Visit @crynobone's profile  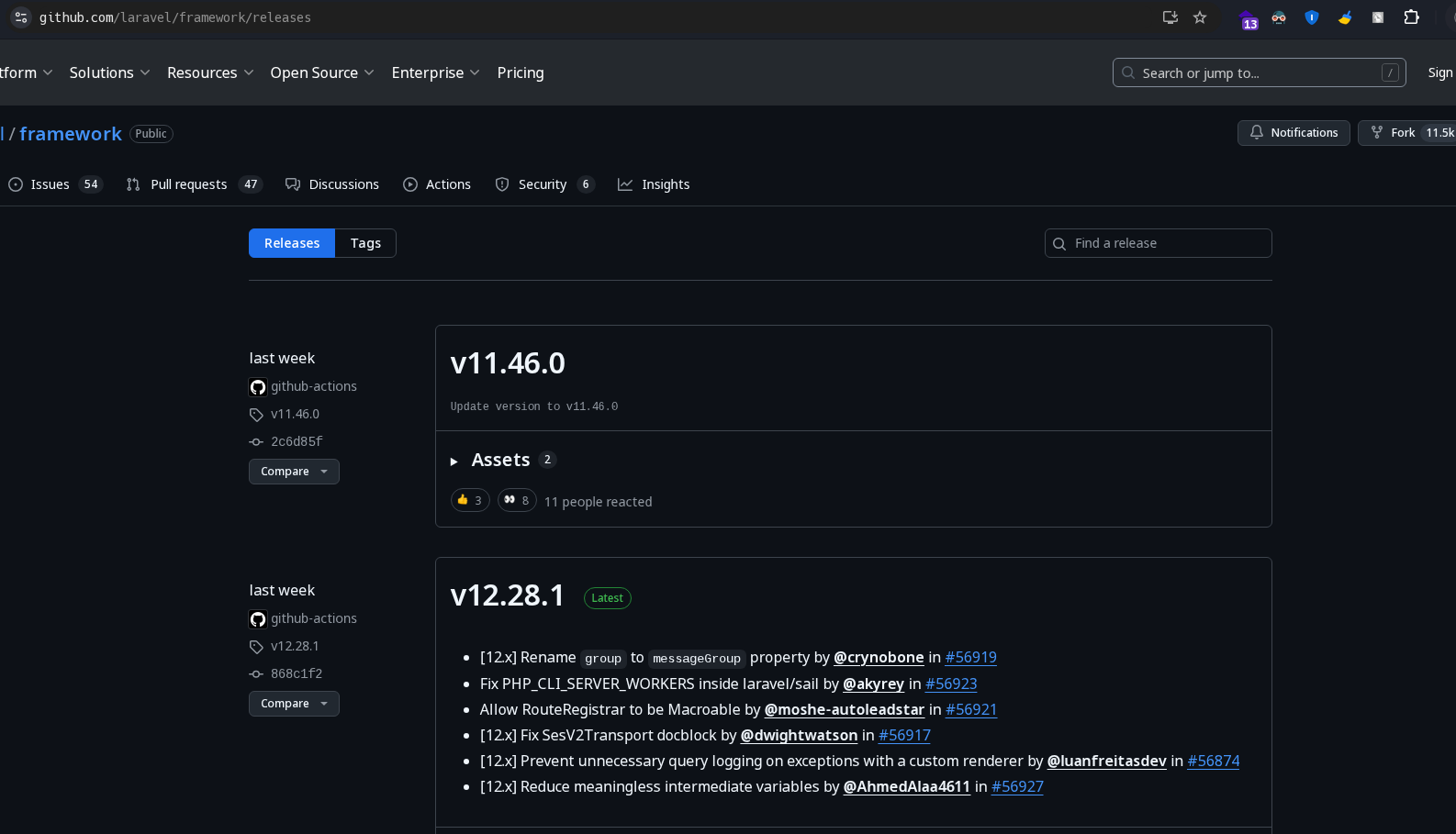coord(879,658)
